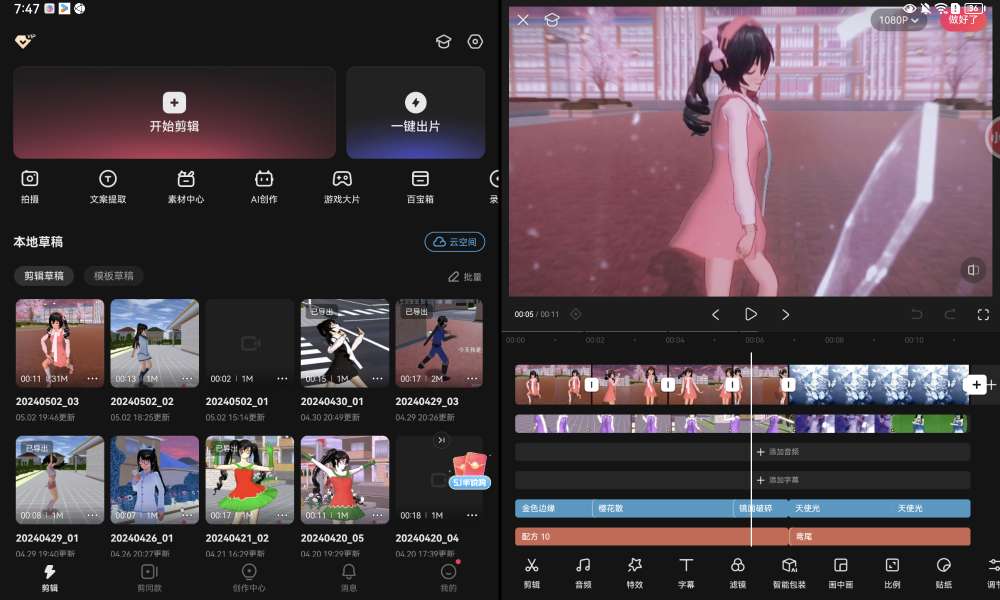Open more options for draft 20240502_03
This screenshot has width=1000, height=600.
click(92, 379)
